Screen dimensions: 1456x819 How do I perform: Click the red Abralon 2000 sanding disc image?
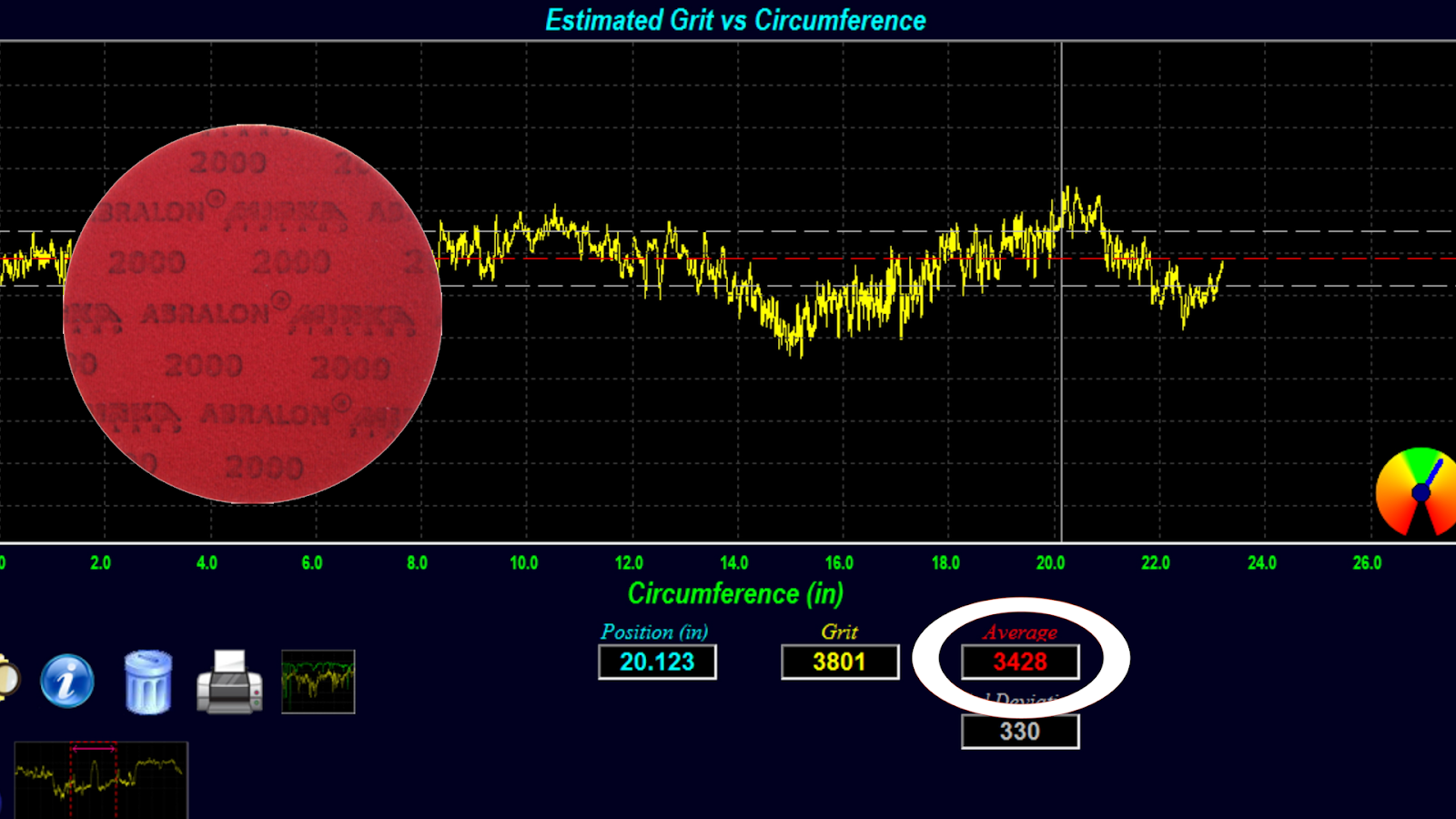(x=253, y=314)
